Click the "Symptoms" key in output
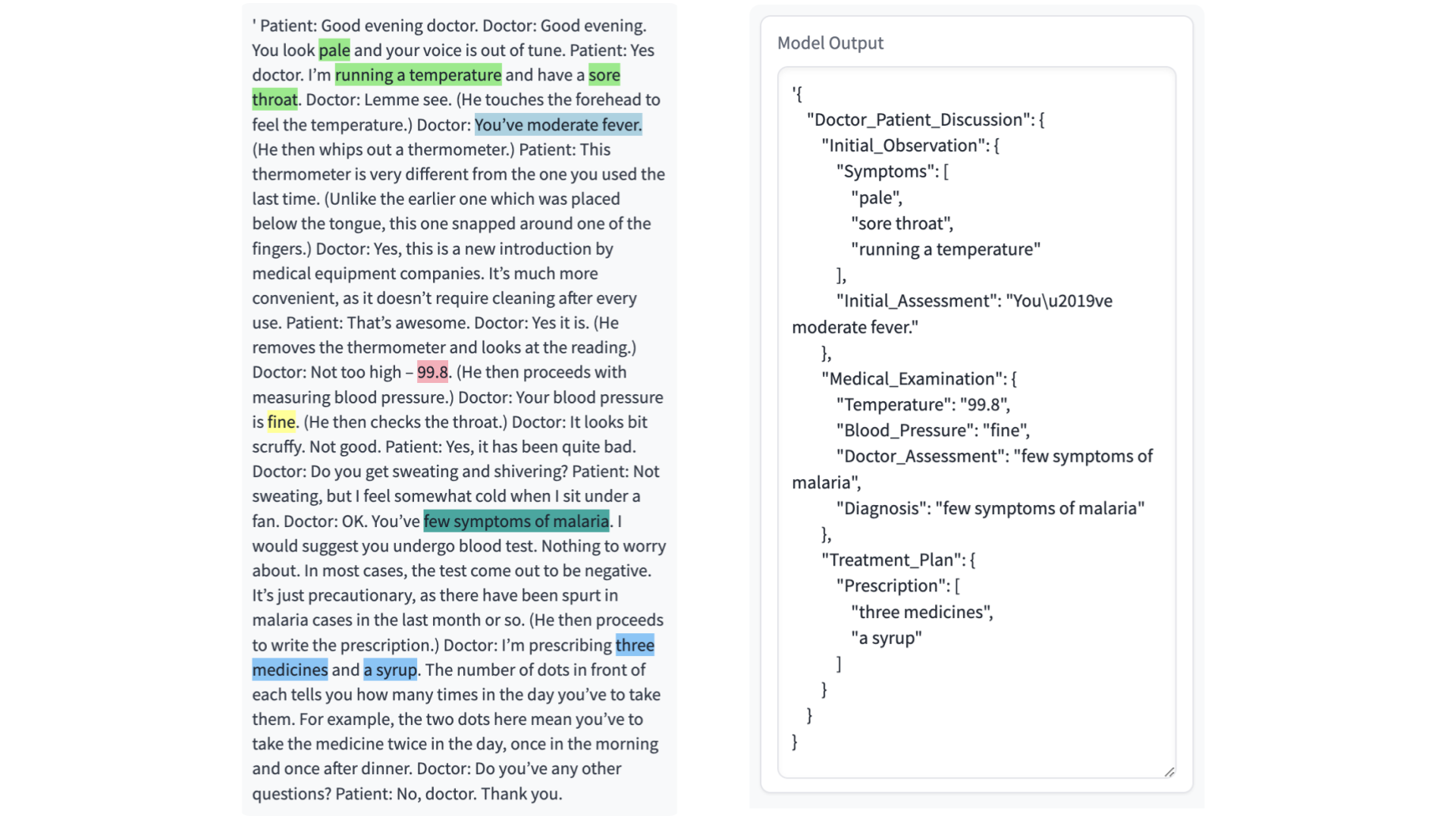 (x=887, y=171)
